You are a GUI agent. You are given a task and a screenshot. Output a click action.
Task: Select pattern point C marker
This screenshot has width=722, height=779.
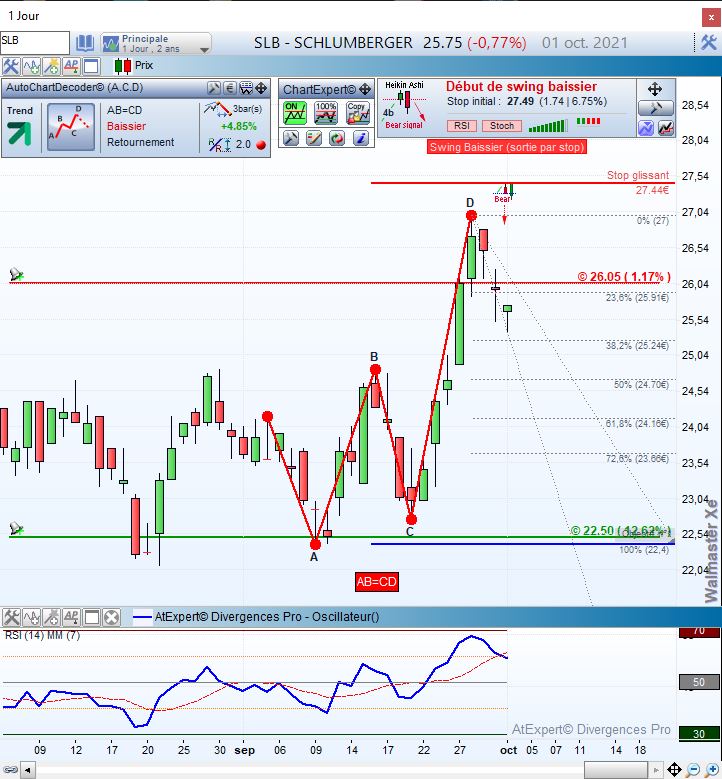pyautogui.click(x=411, y=520)
